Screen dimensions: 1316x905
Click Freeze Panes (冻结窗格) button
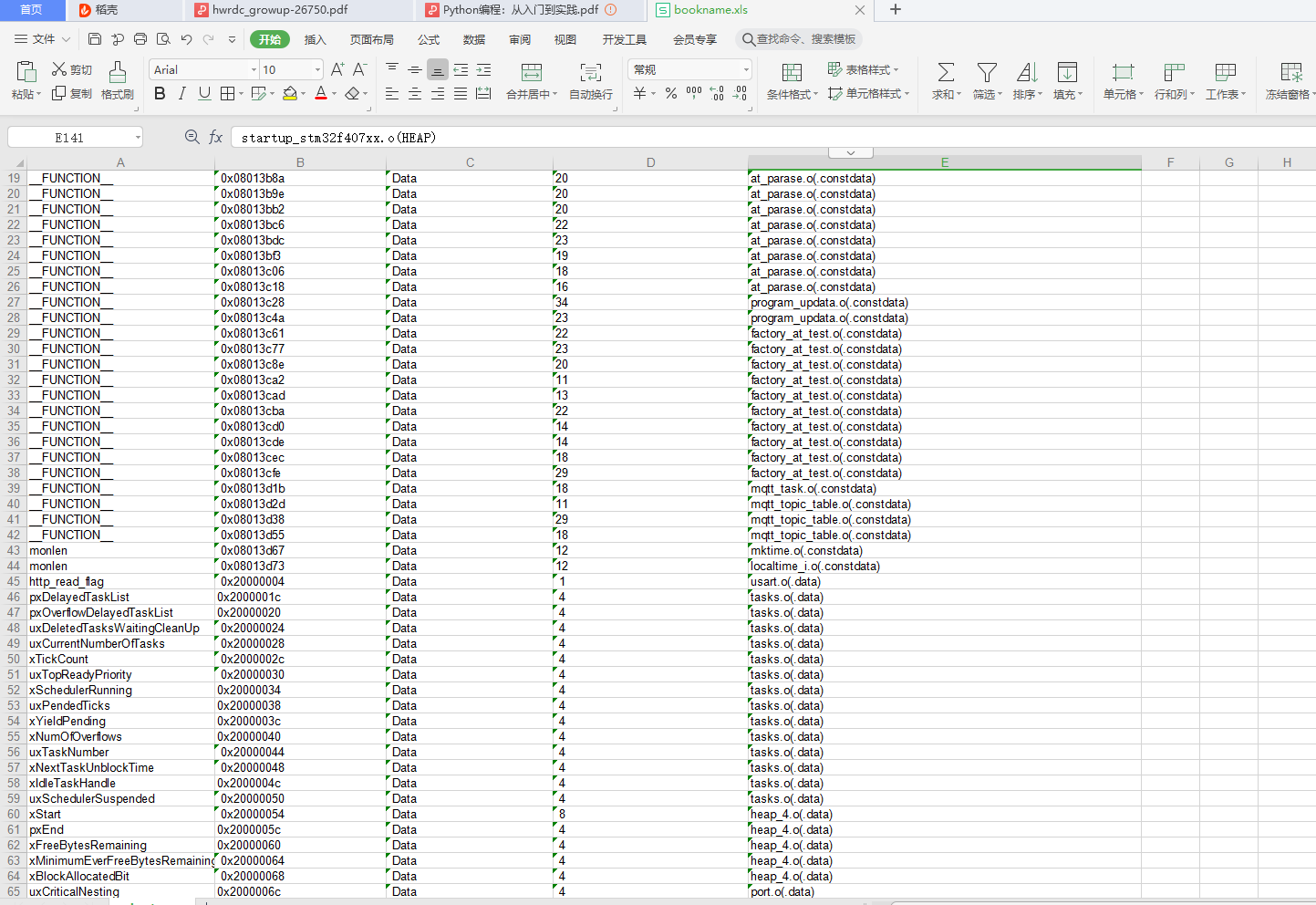[1290, 80]
